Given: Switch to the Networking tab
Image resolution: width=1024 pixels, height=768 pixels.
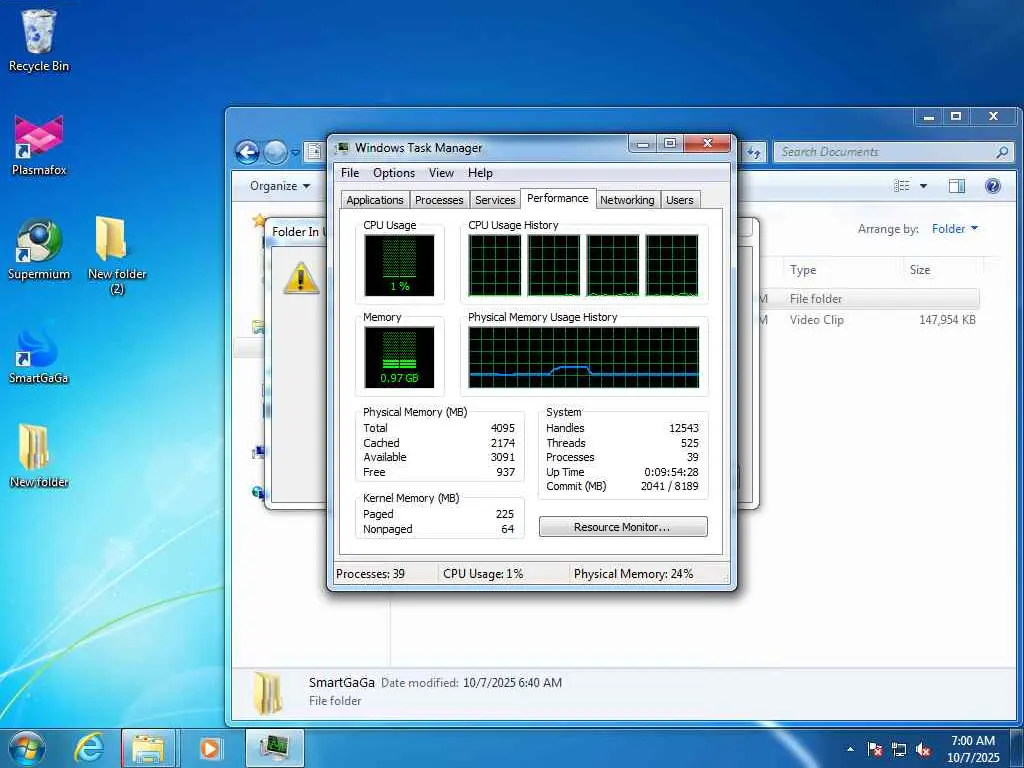Looking at the screenshot, I should coord(627,200).
